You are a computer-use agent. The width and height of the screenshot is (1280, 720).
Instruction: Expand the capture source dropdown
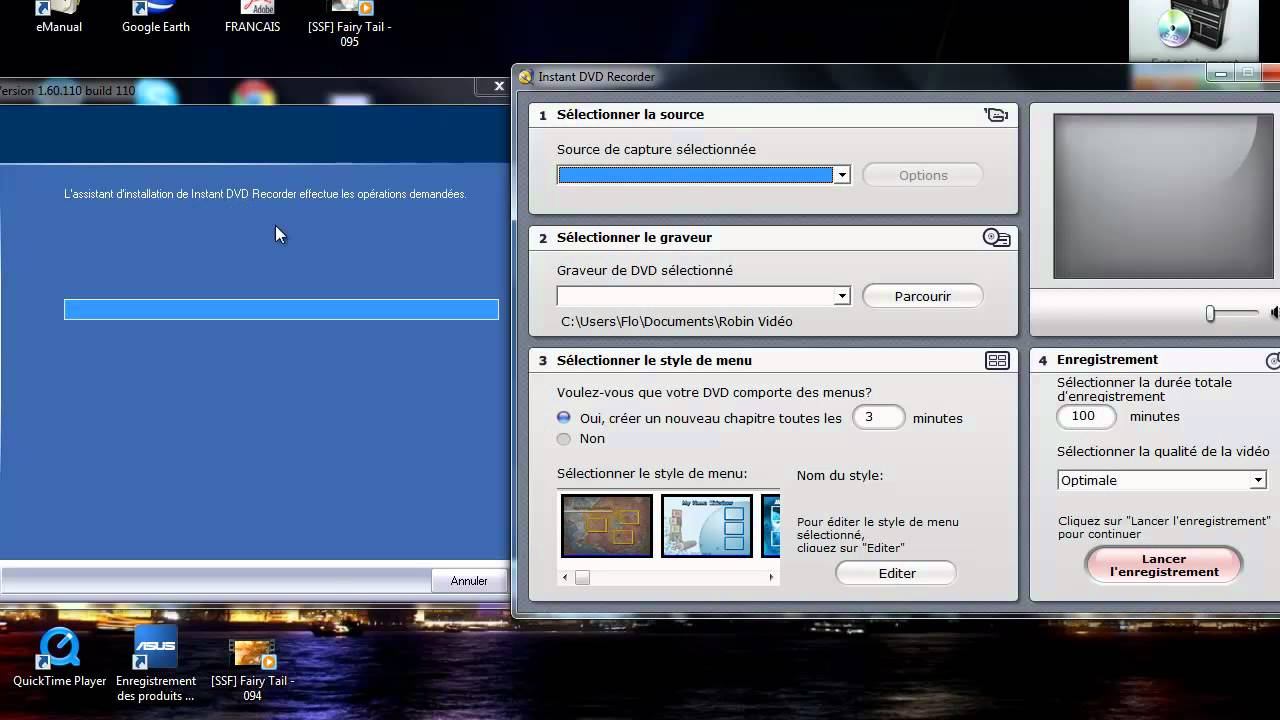(x=842, y=175)
